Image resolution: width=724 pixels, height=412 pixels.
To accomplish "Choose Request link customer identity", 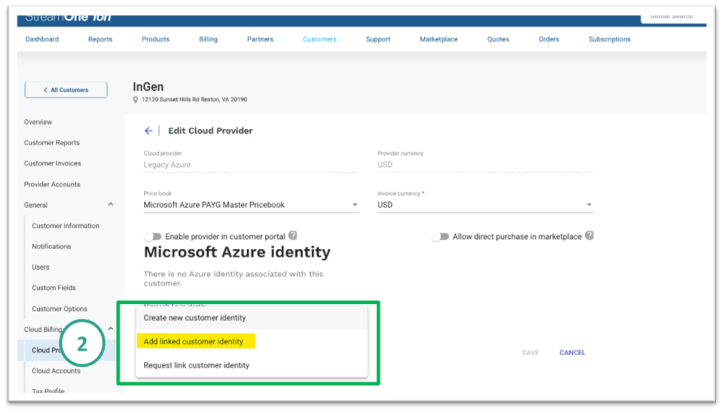I will click(196, 365).
